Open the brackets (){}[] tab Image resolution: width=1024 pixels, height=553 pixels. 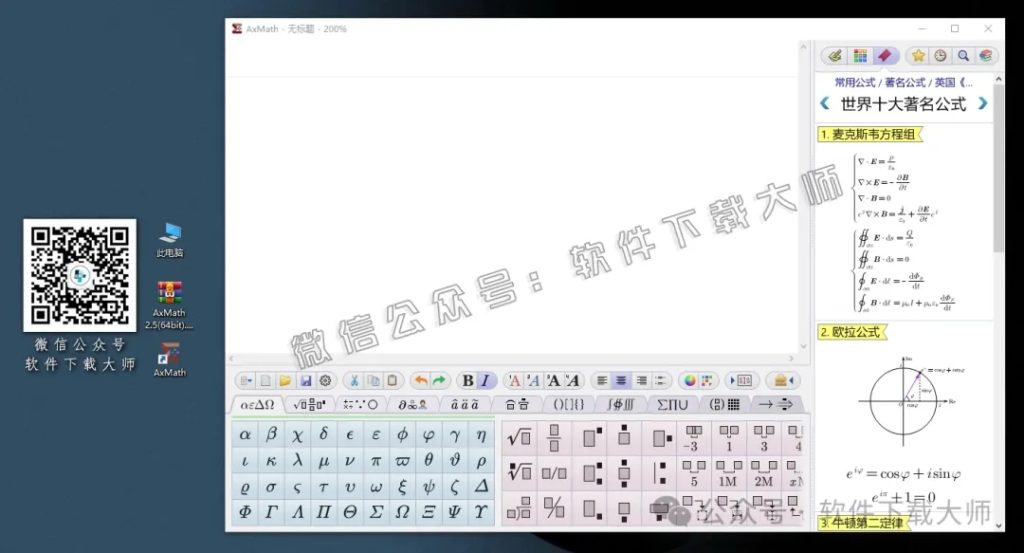569,405
